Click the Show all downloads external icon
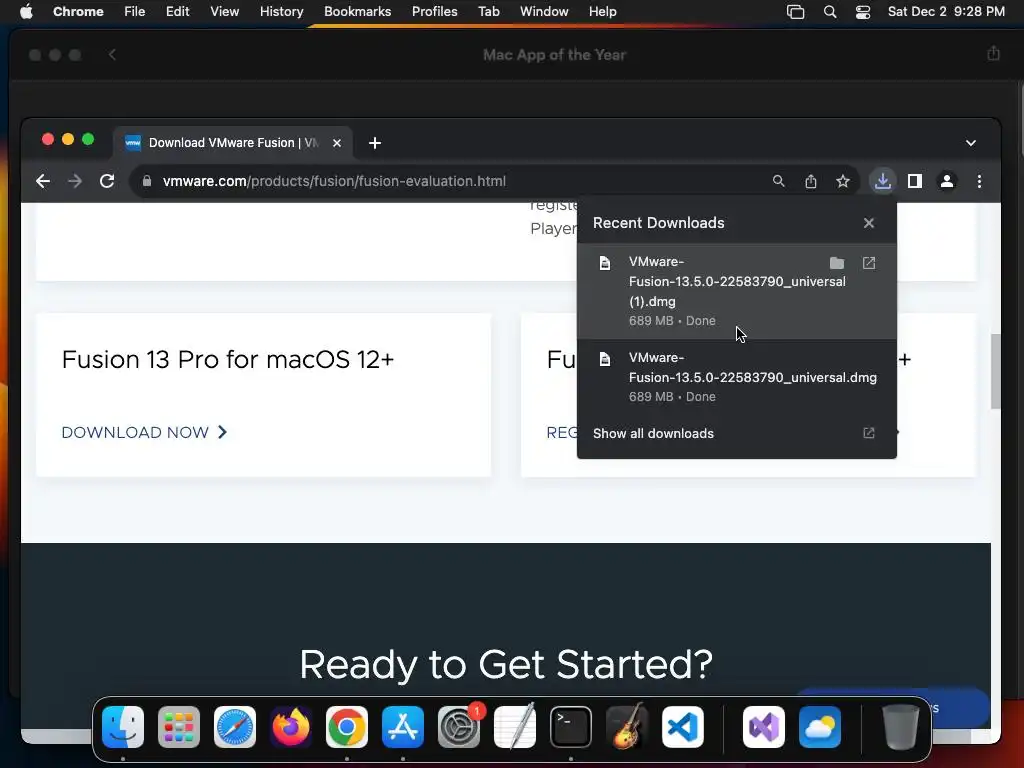Viewport: 1024px width, 768px height. coord(869,433)
